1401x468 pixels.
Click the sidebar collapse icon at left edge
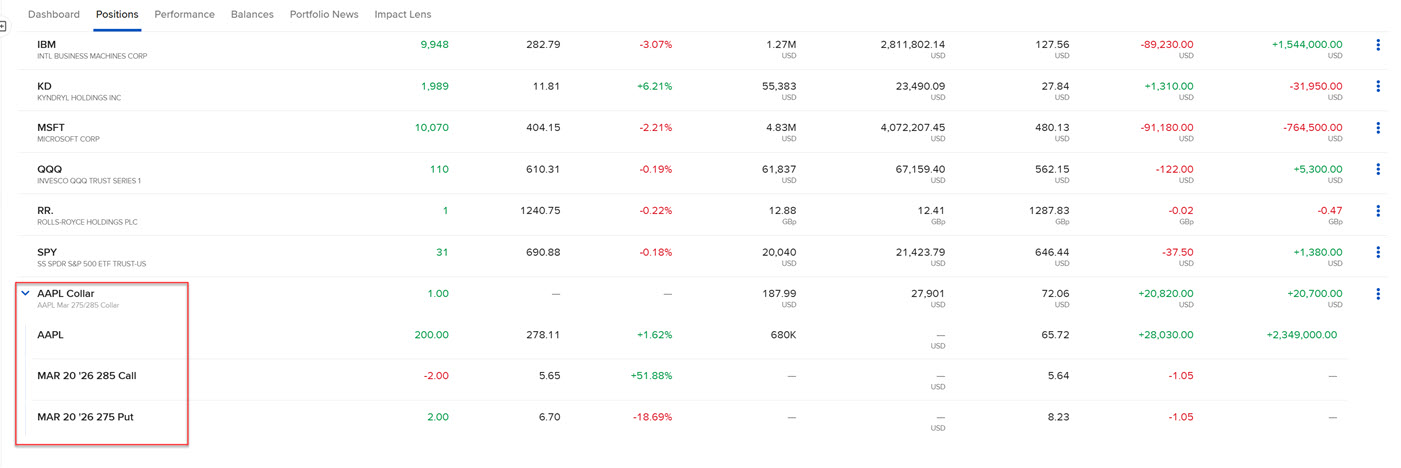tap(4, 27)
